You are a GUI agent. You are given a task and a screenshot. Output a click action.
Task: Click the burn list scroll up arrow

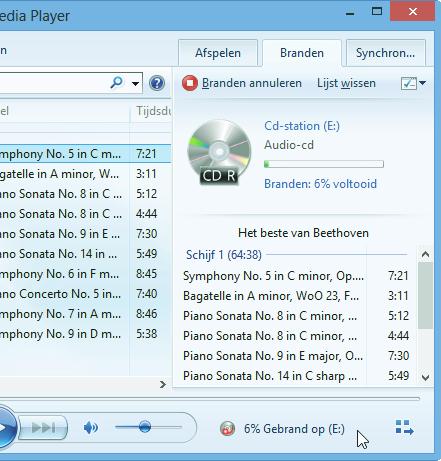(425, 254)
